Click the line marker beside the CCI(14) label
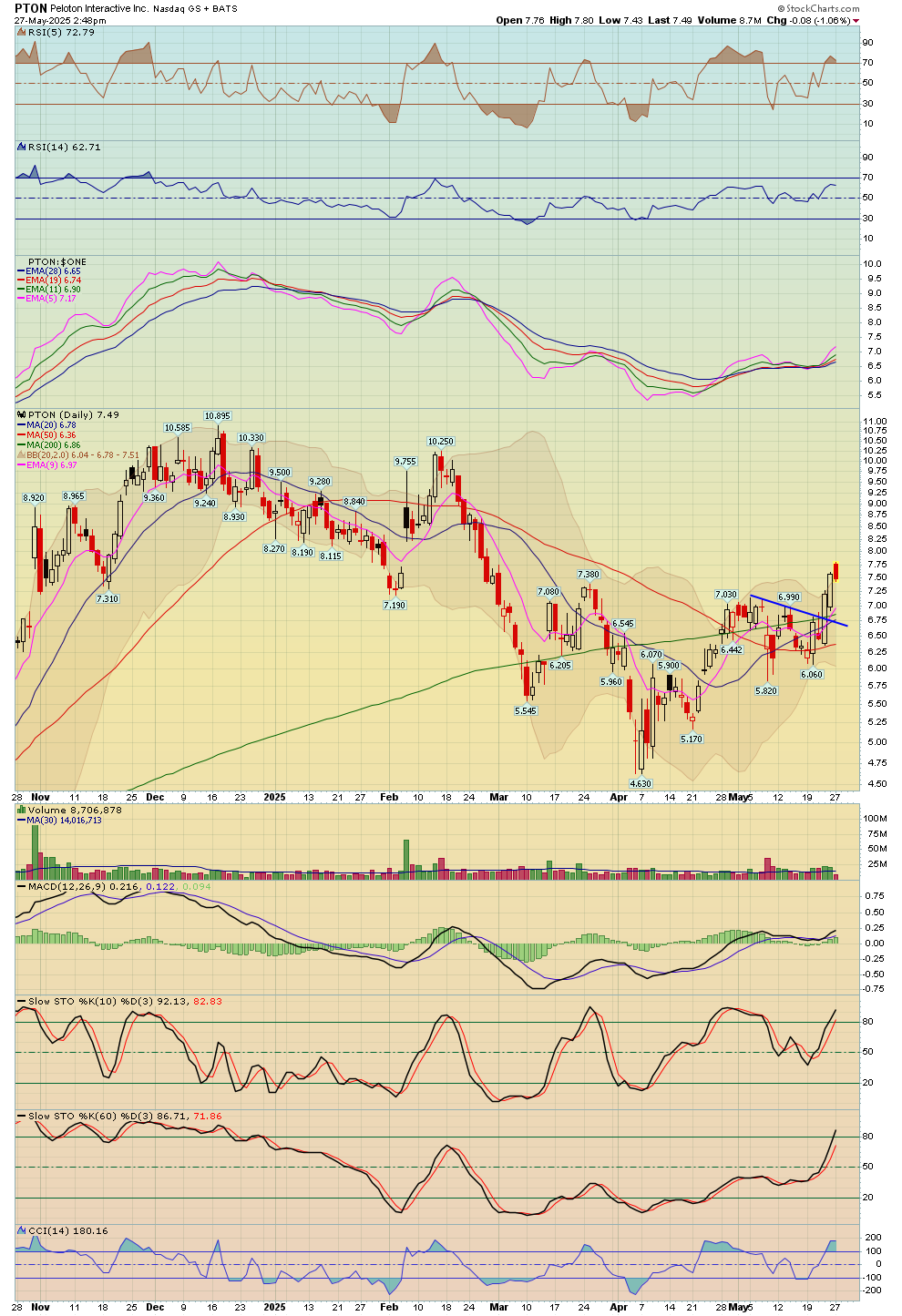Viewport: 902px width, 1316px height. coord(21,1230)
